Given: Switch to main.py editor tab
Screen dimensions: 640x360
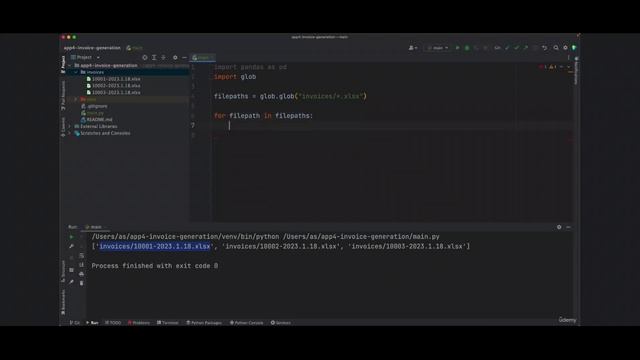Looking at the screenshot, I should (x=203, y=58).
